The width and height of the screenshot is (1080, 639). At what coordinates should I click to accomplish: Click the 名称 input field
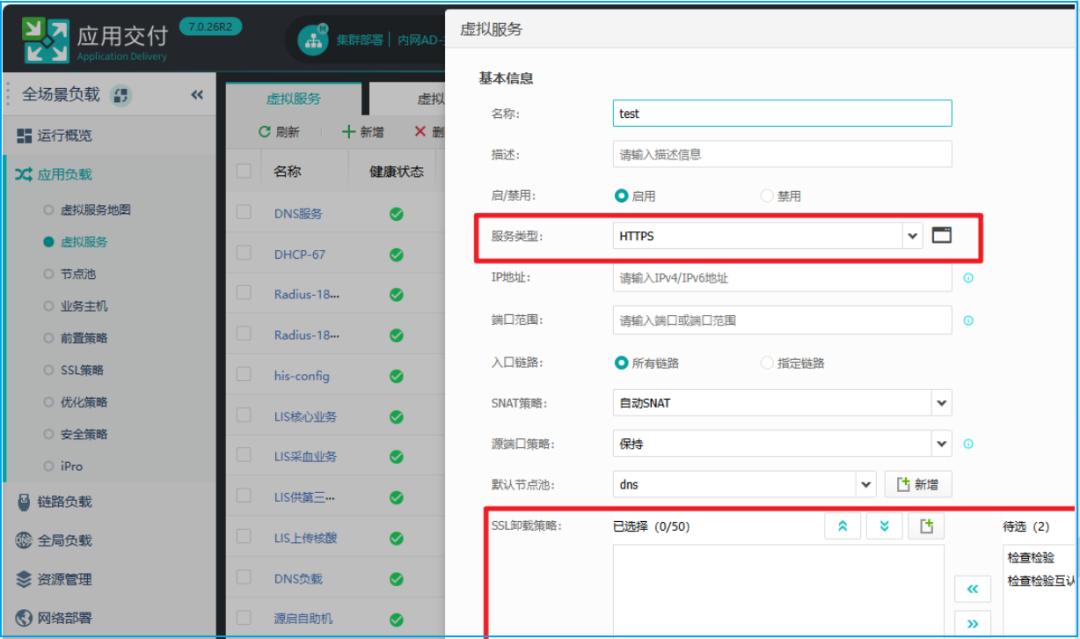click(781, 113)
